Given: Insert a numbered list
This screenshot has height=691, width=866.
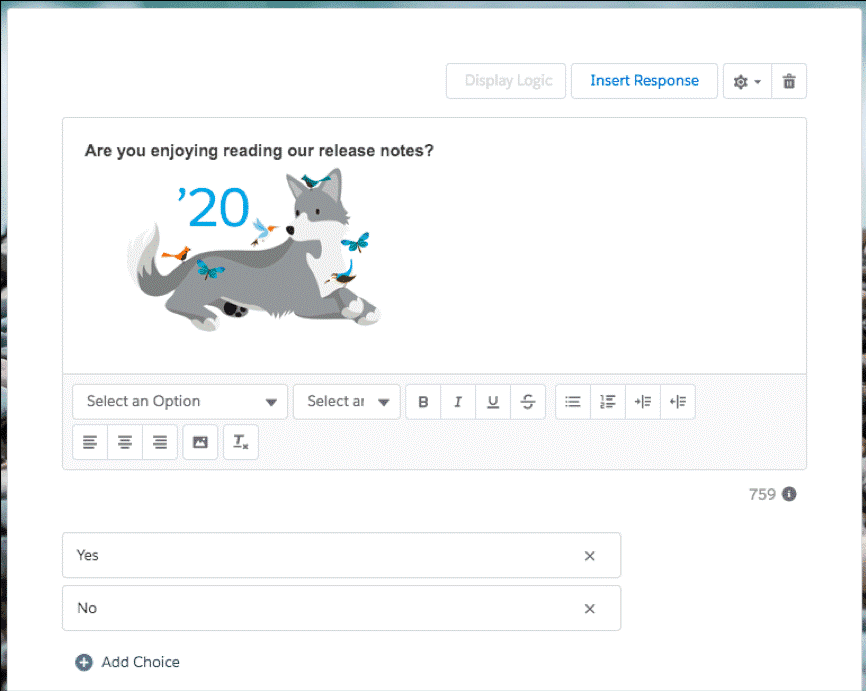Looking at the screenshot, I should point(608,402).
